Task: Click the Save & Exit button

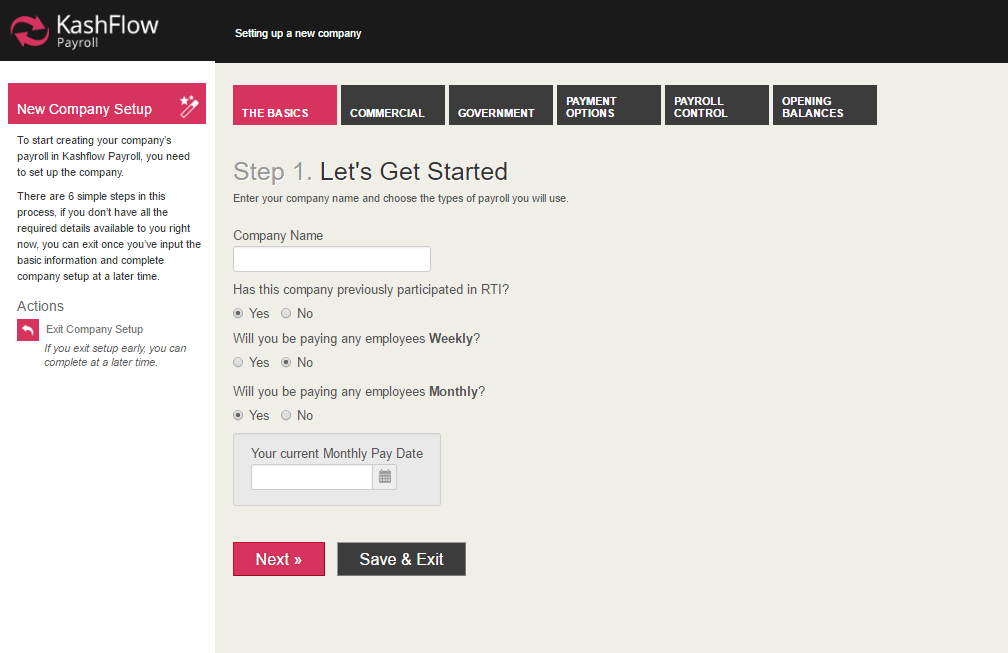Action: pos(401,559)
